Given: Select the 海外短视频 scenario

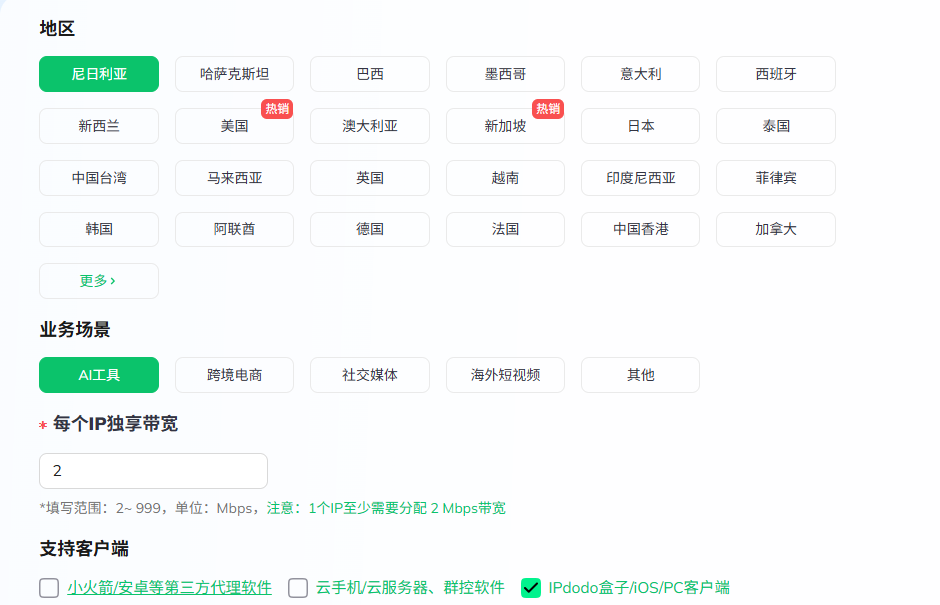Looking at the screenshot, I should click(505, 375).
